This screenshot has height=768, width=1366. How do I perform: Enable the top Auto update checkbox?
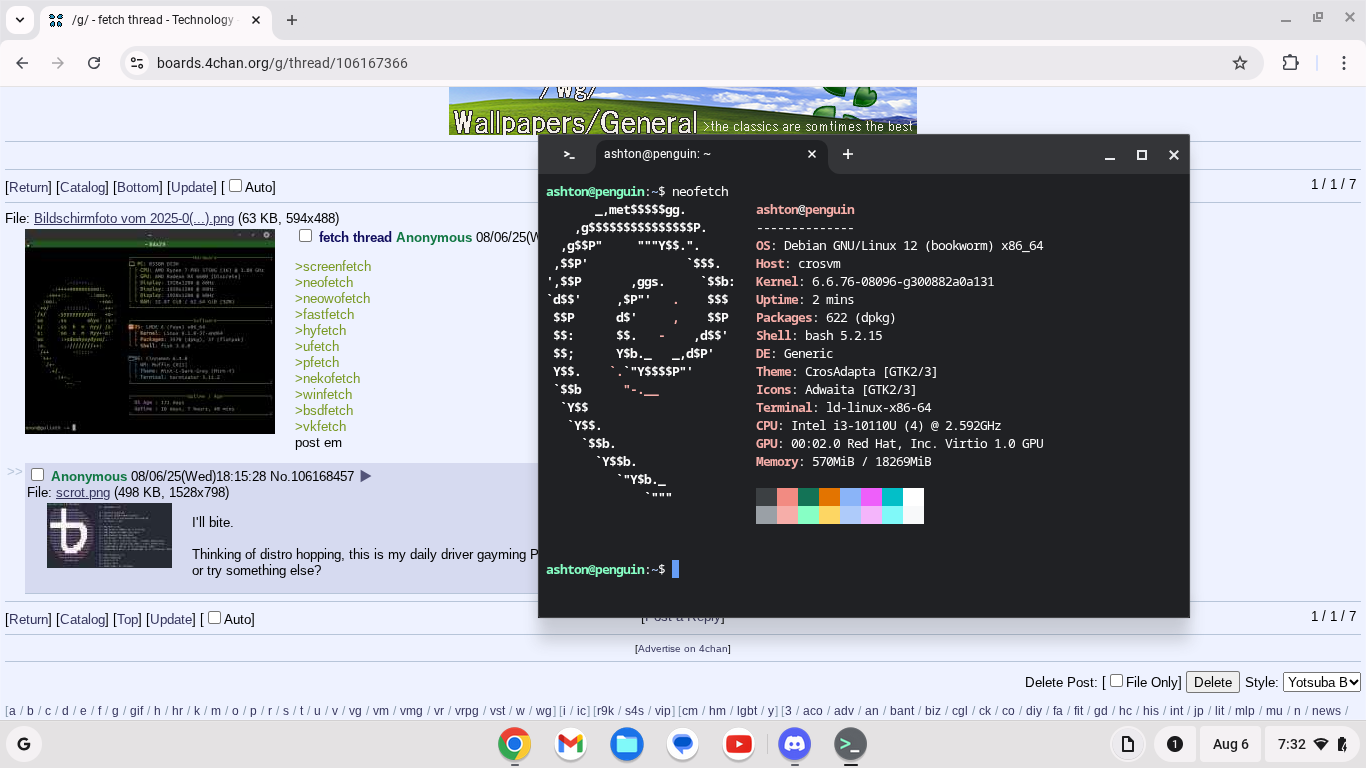coord(235,186)
